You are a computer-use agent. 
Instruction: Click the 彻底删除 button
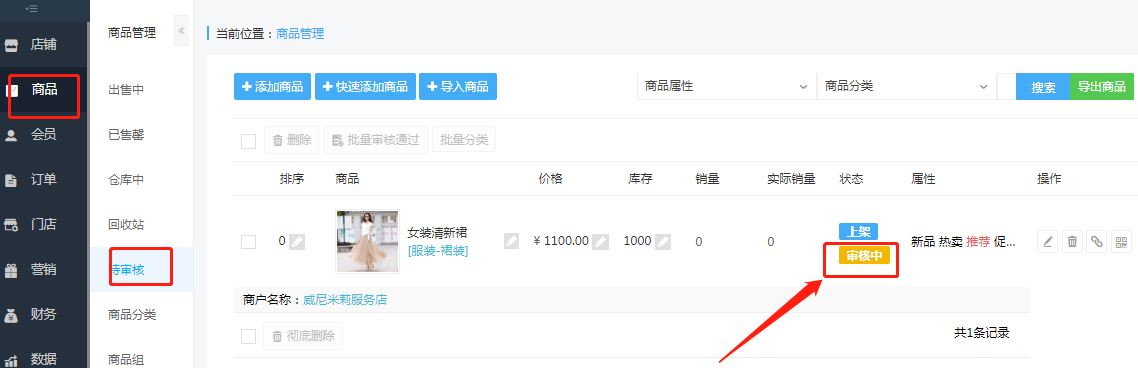tap(303, 336)
